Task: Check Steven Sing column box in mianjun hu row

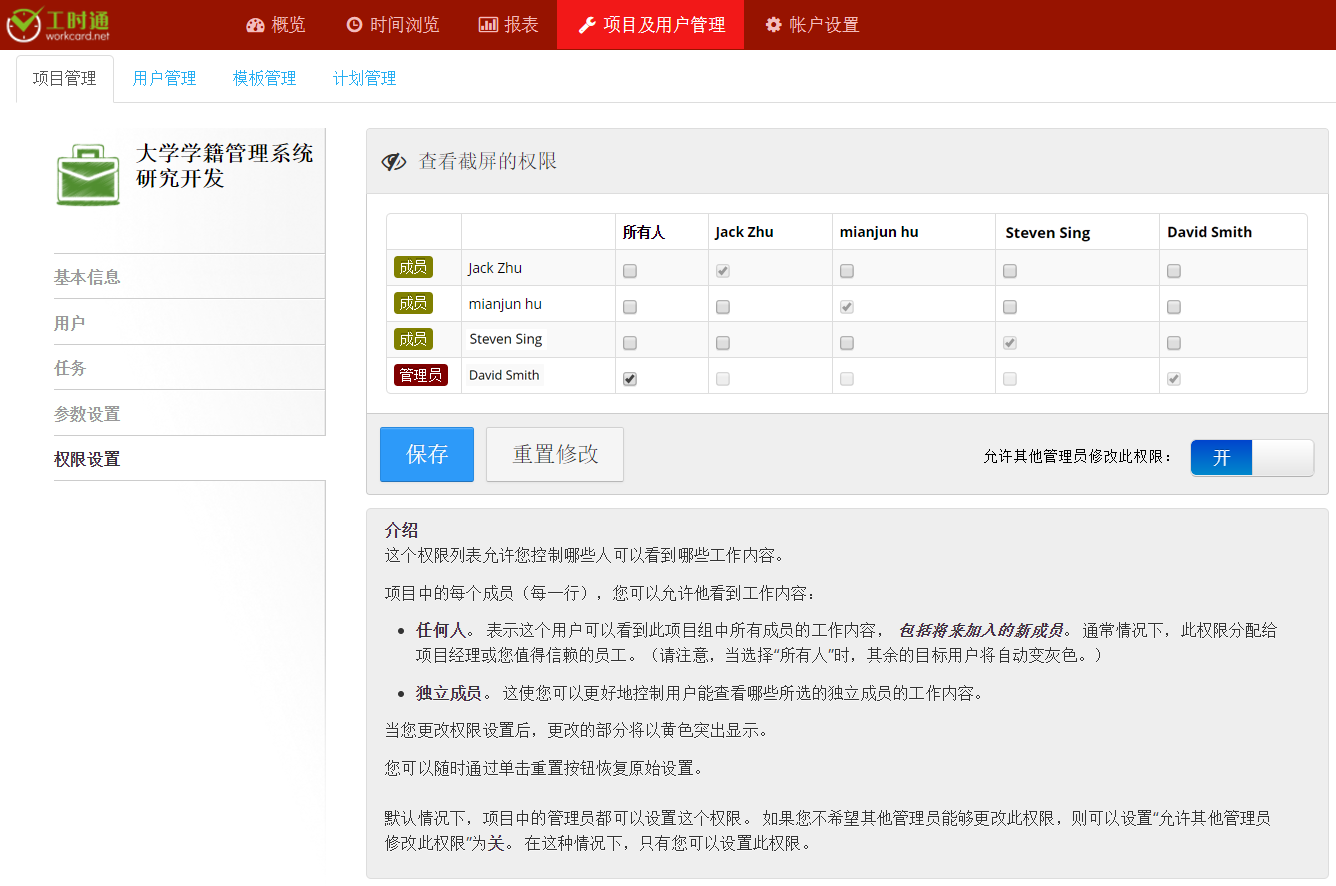Action: (1010, 307)
